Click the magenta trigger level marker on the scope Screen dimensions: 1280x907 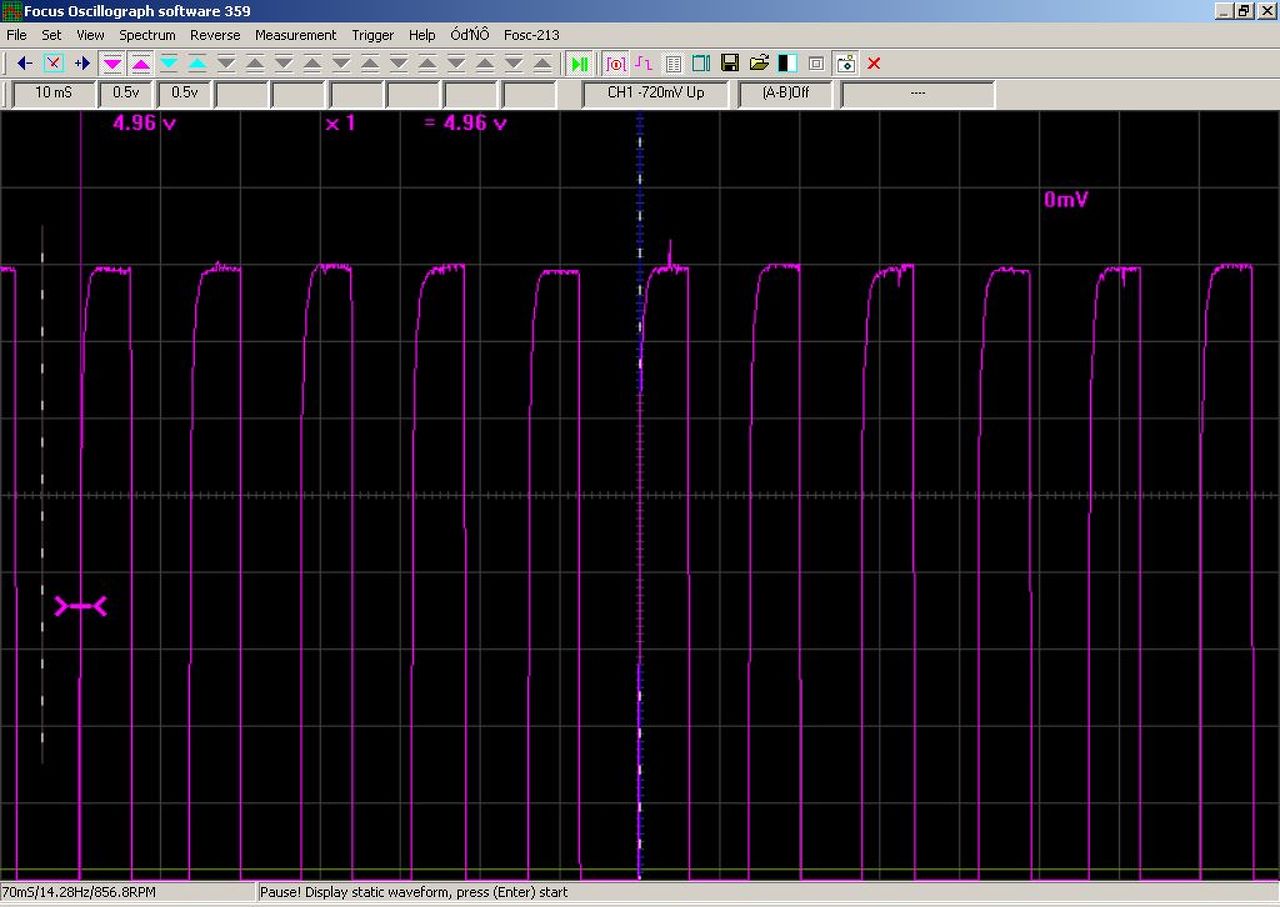tap(81, 606)
